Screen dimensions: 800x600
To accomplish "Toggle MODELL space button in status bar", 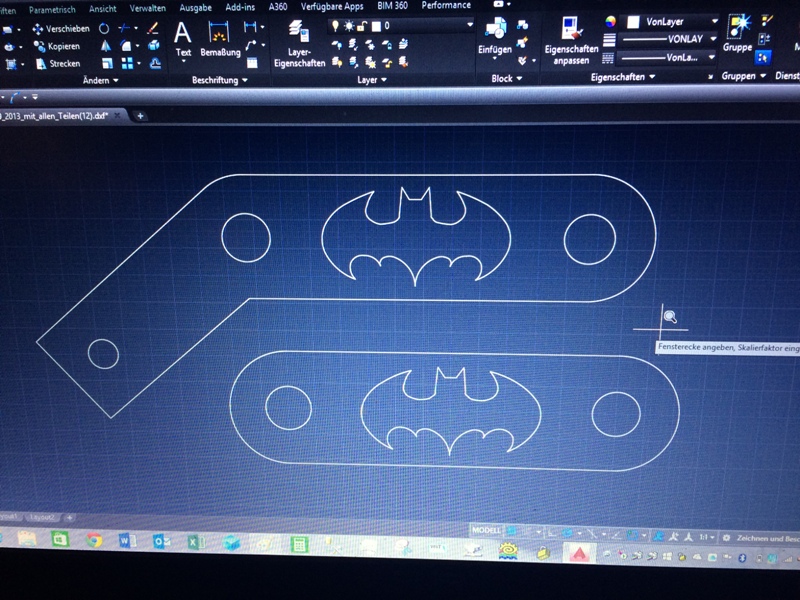I will pyautogui.click(x=485, y=530).
